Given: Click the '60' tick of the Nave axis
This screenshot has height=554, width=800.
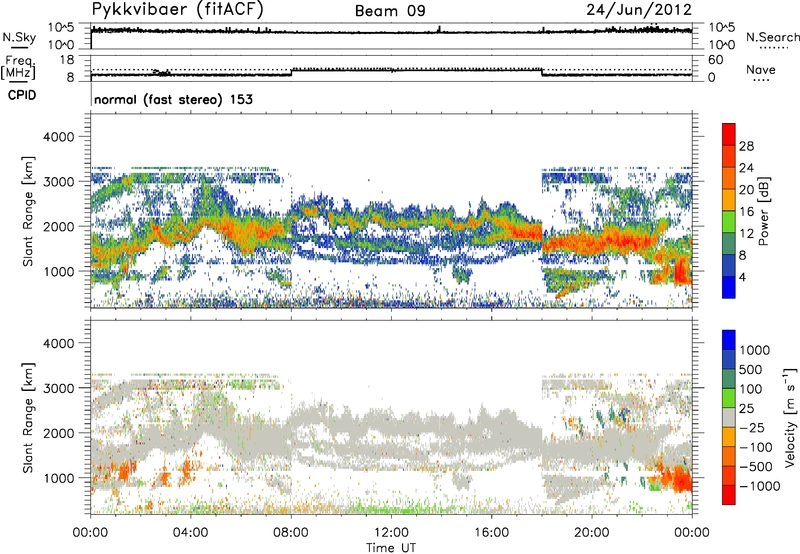Looking at the screenshot, I should pyautogui.click(x=715, y=60).
